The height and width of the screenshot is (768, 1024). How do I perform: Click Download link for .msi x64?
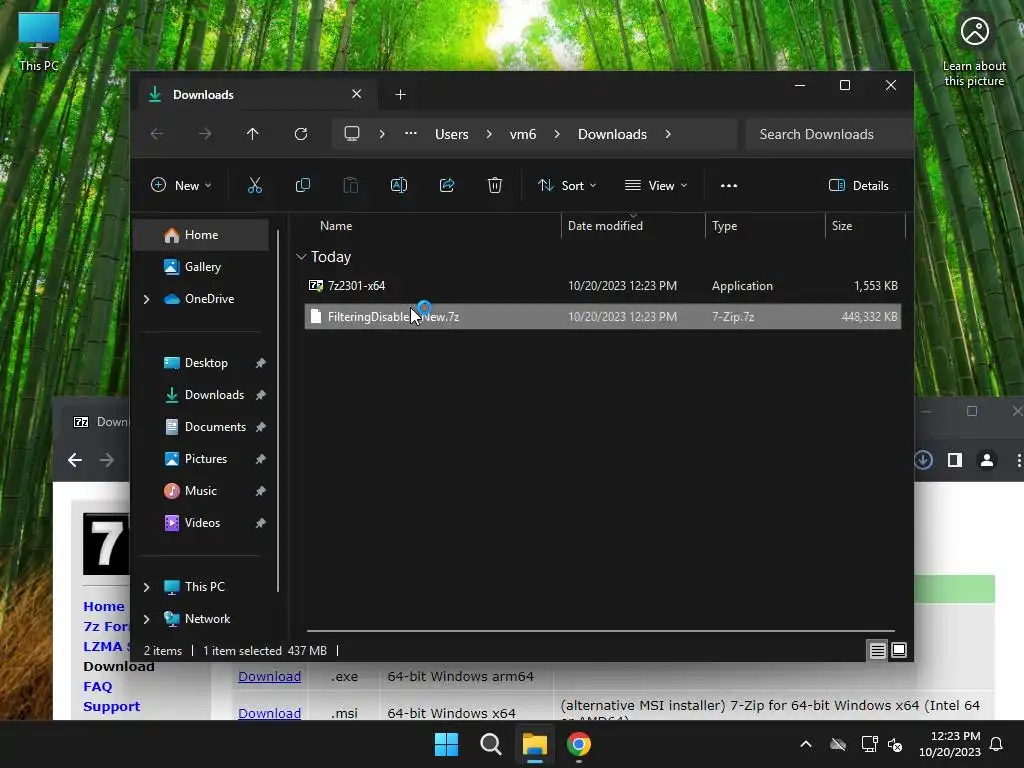point(269,713)
